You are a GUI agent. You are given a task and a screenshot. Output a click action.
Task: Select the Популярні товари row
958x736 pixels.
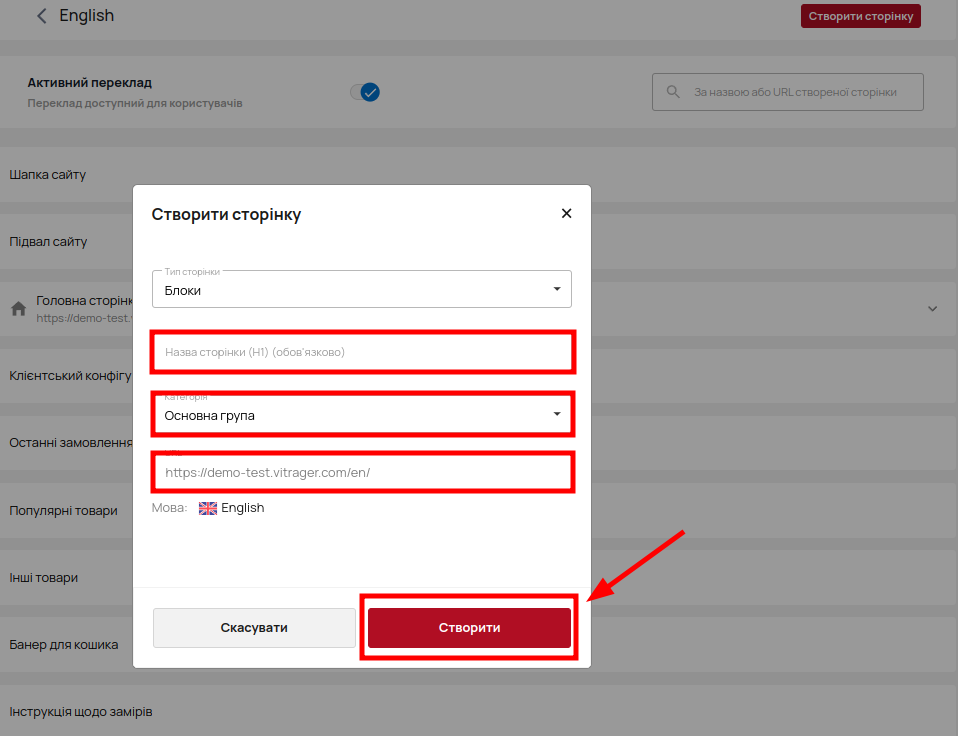pos(63,511)
